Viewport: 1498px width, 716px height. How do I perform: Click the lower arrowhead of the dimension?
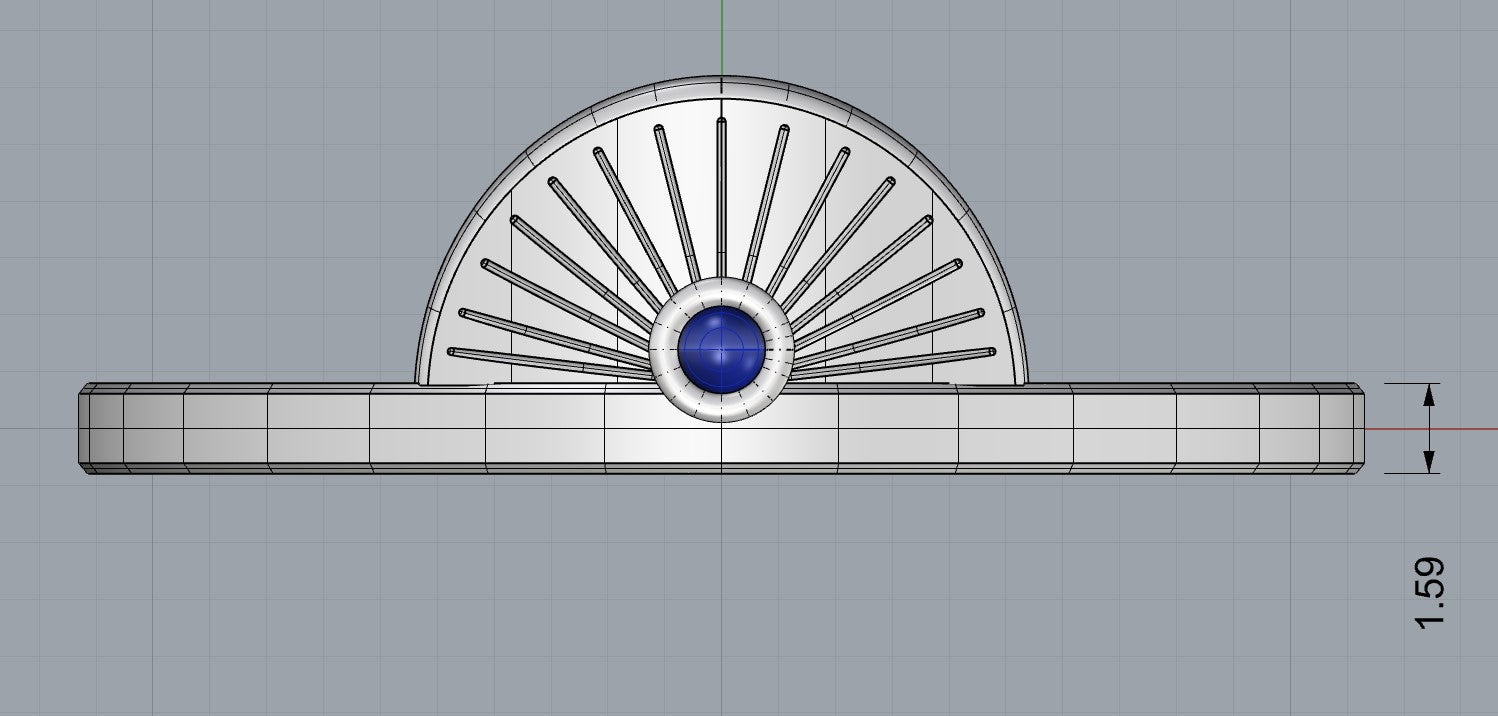1430,461
